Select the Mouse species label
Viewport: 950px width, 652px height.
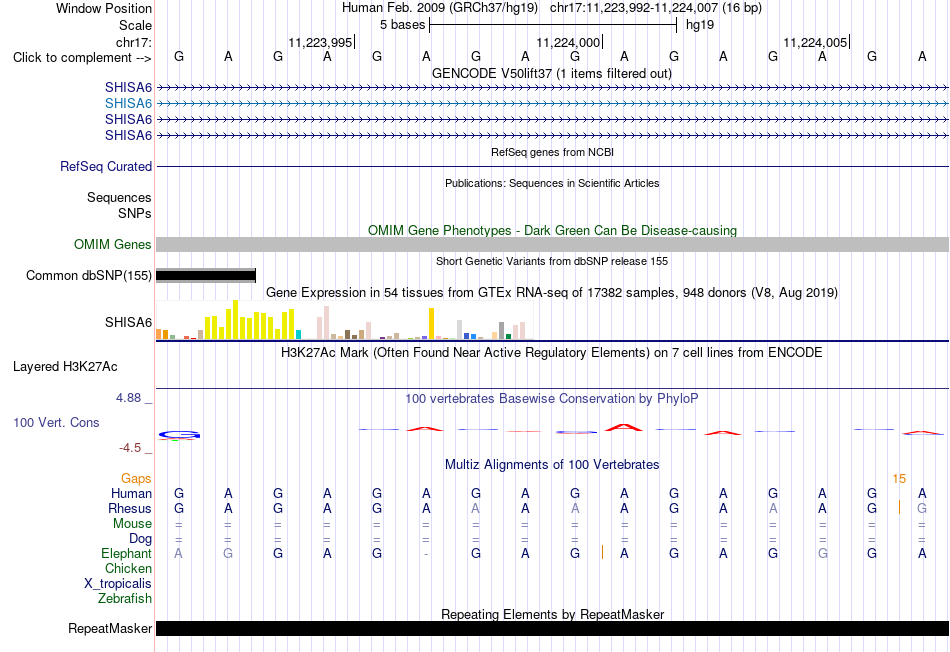pos(132,524)
